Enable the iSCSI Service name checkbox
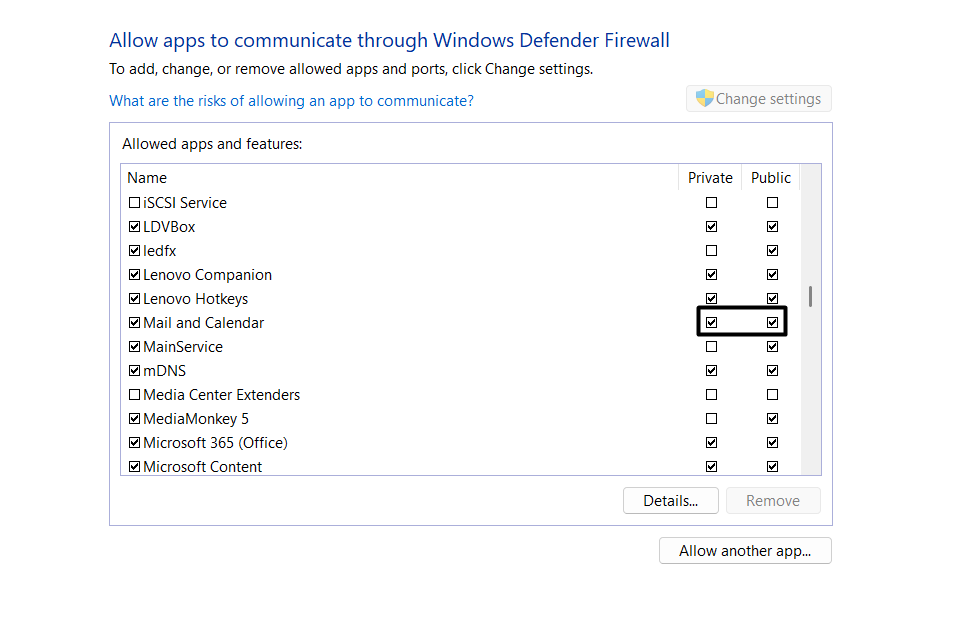The width and height of the screenshot is (956, 632). 135,203
